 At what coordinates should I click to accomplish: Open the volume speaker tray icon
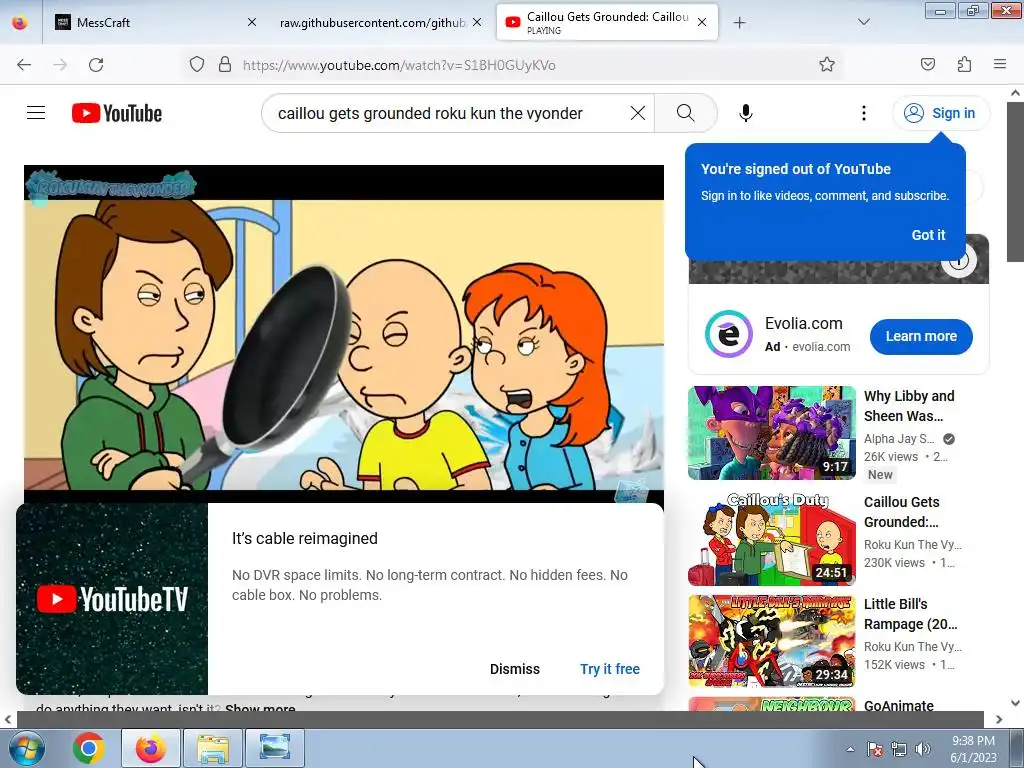click(922, 749)
